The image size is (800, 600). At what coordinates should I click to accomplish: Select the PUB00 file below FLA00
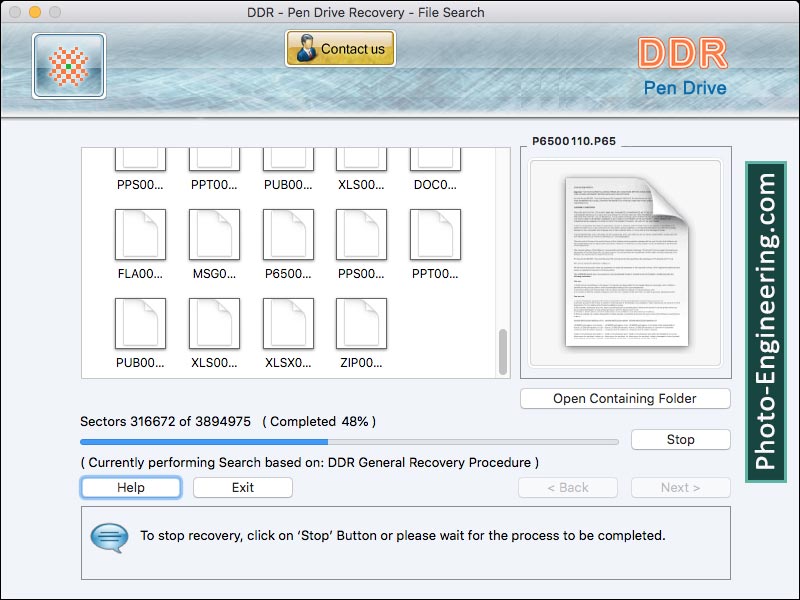tap(140, 324)
